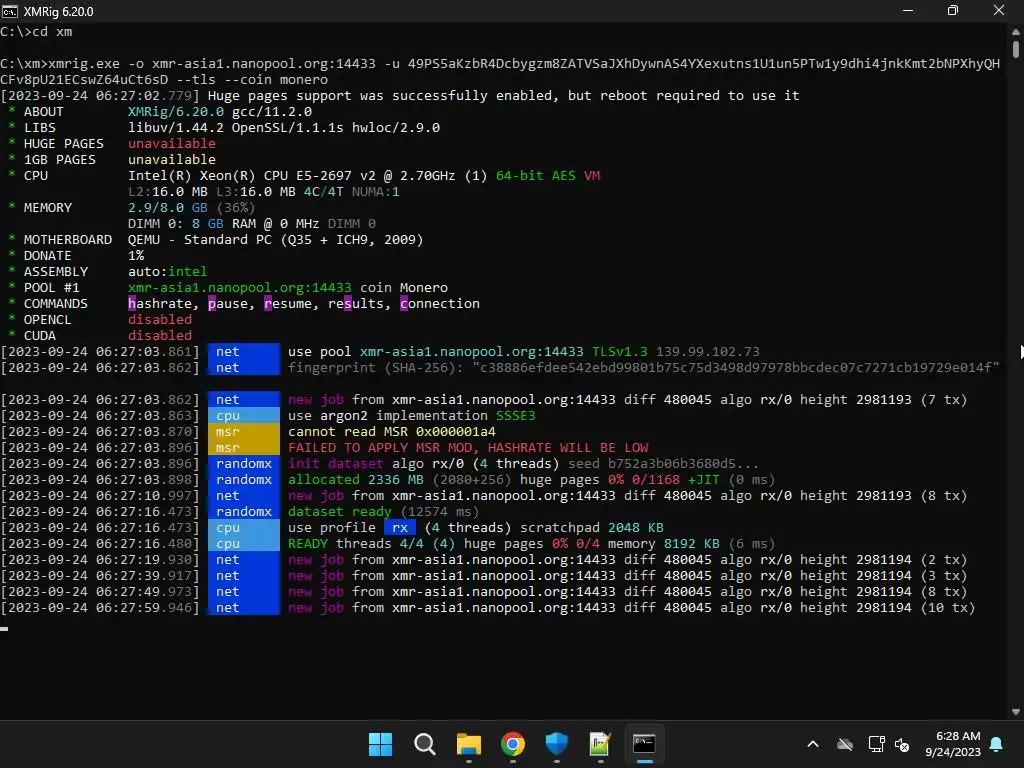Click the console scrollbar down arrow
The width and height of the screenshot is (1024, 768).
pyautogui.click(x=1016, y=712)
